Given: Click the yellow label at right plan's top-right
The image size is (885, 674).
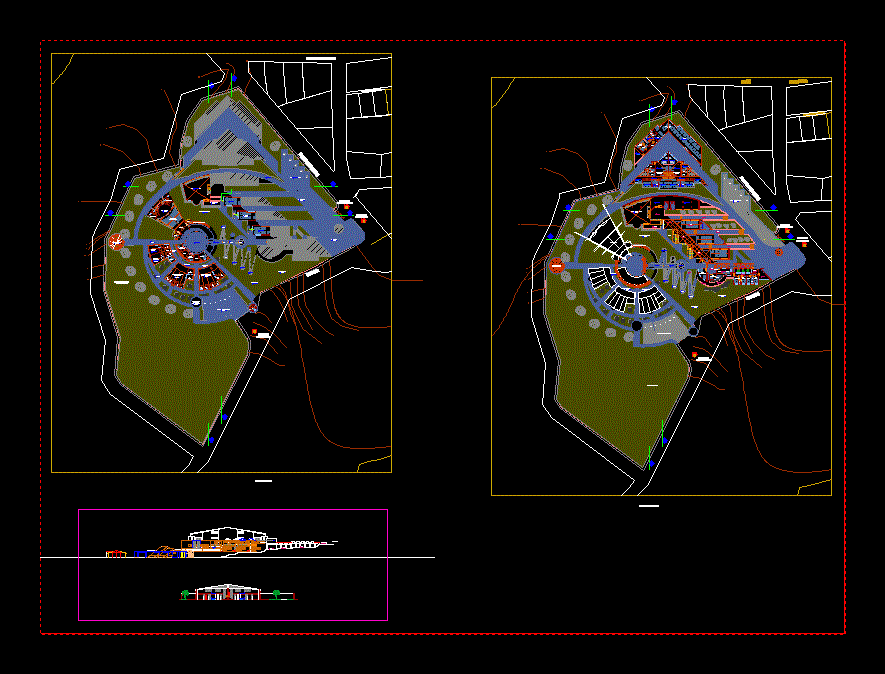Looking at the screenshot, I should (797, 80).
